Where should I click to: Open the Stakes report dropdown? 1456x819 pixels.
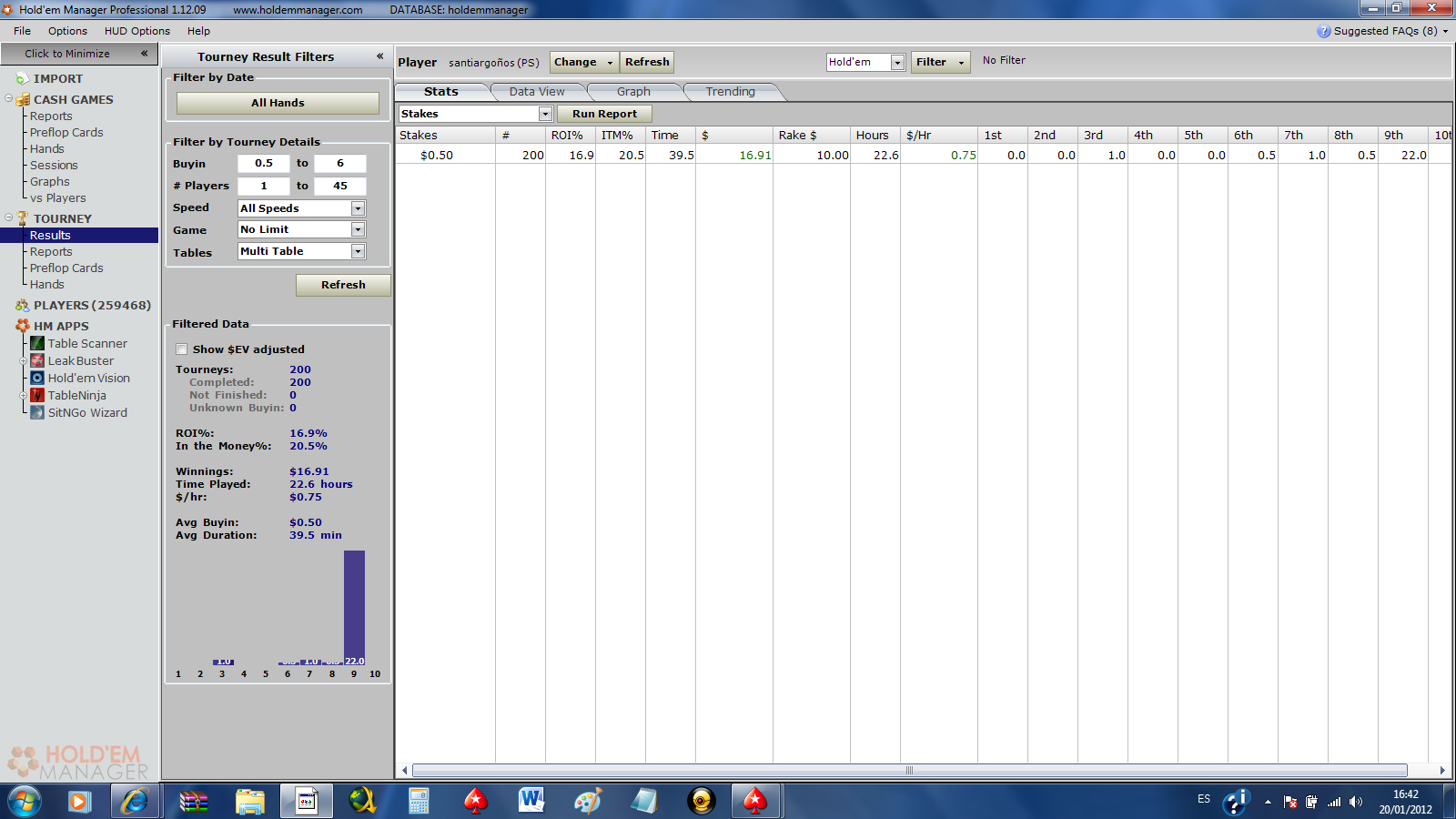(x=545, y=114)
